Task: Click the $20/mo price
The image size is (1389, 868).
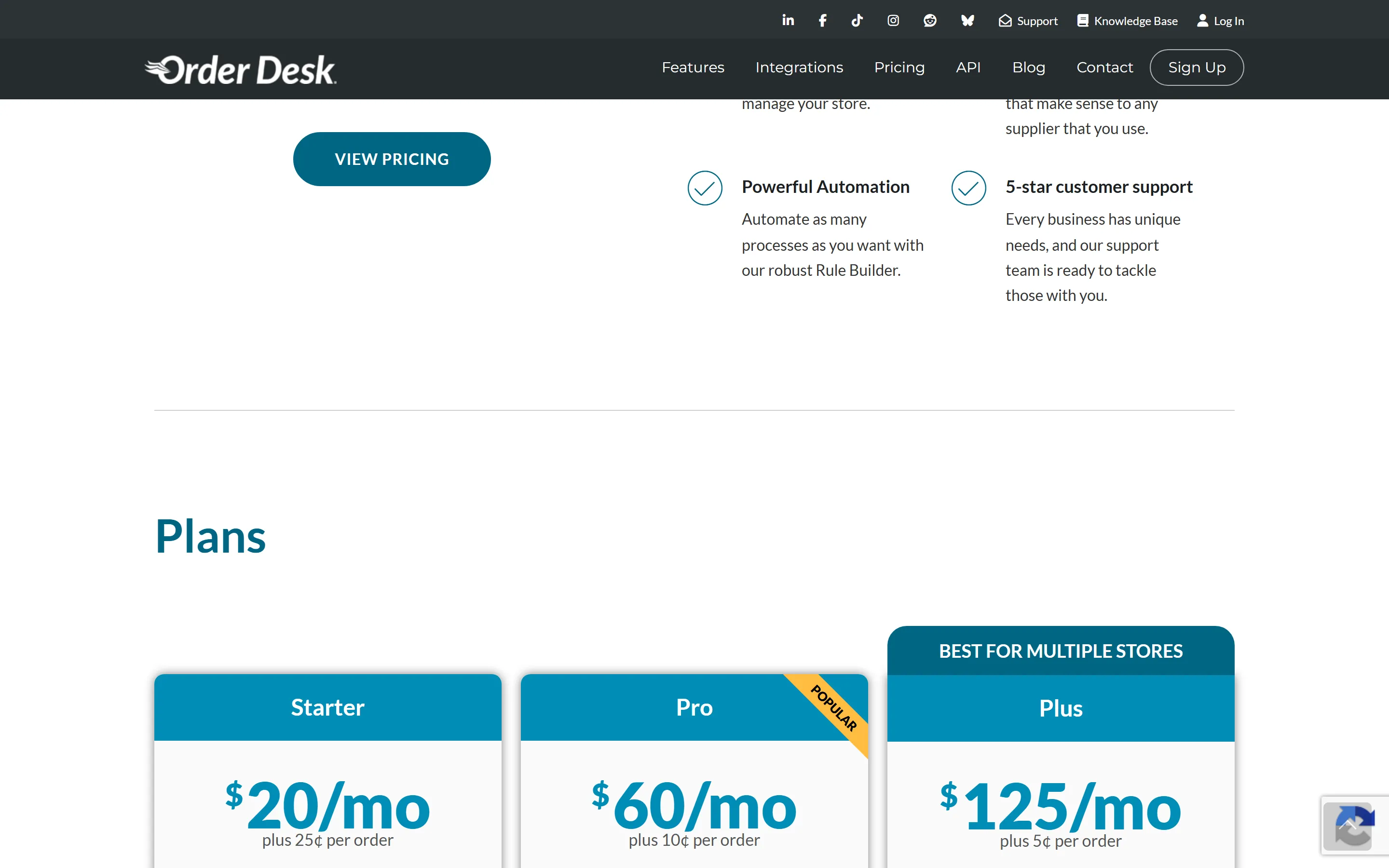Action: 328,805
